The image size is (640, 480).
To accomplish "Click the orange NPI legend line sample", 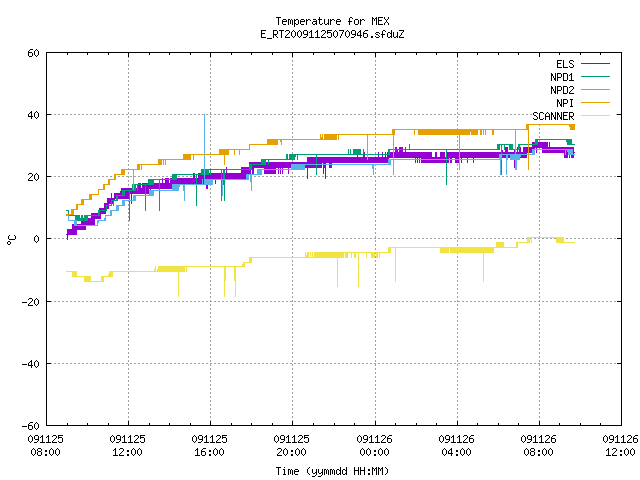I will coord(595,103).
